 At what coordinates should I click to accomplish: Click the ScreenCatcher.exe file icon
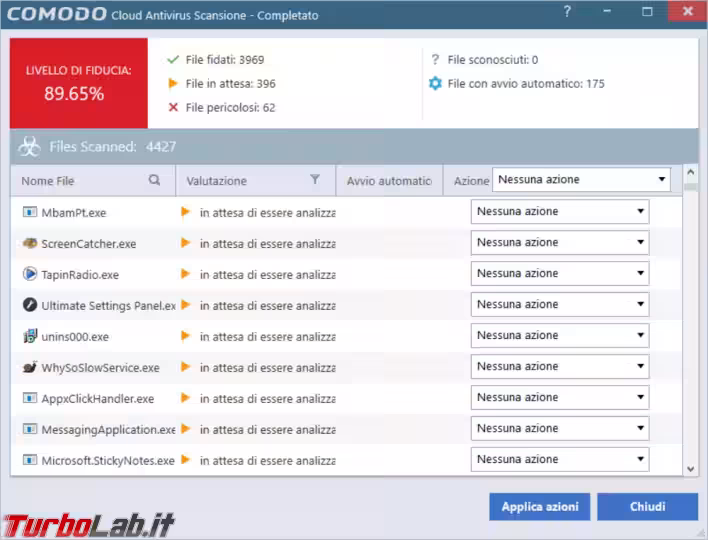pos(30,243)
